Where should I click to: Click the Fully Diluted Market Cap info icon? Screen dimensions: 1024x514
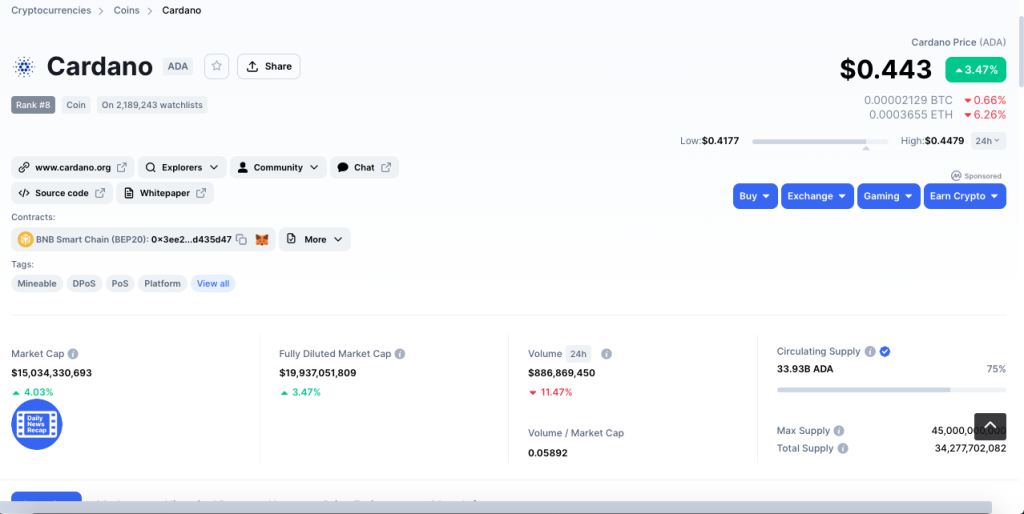click(400, 354)
